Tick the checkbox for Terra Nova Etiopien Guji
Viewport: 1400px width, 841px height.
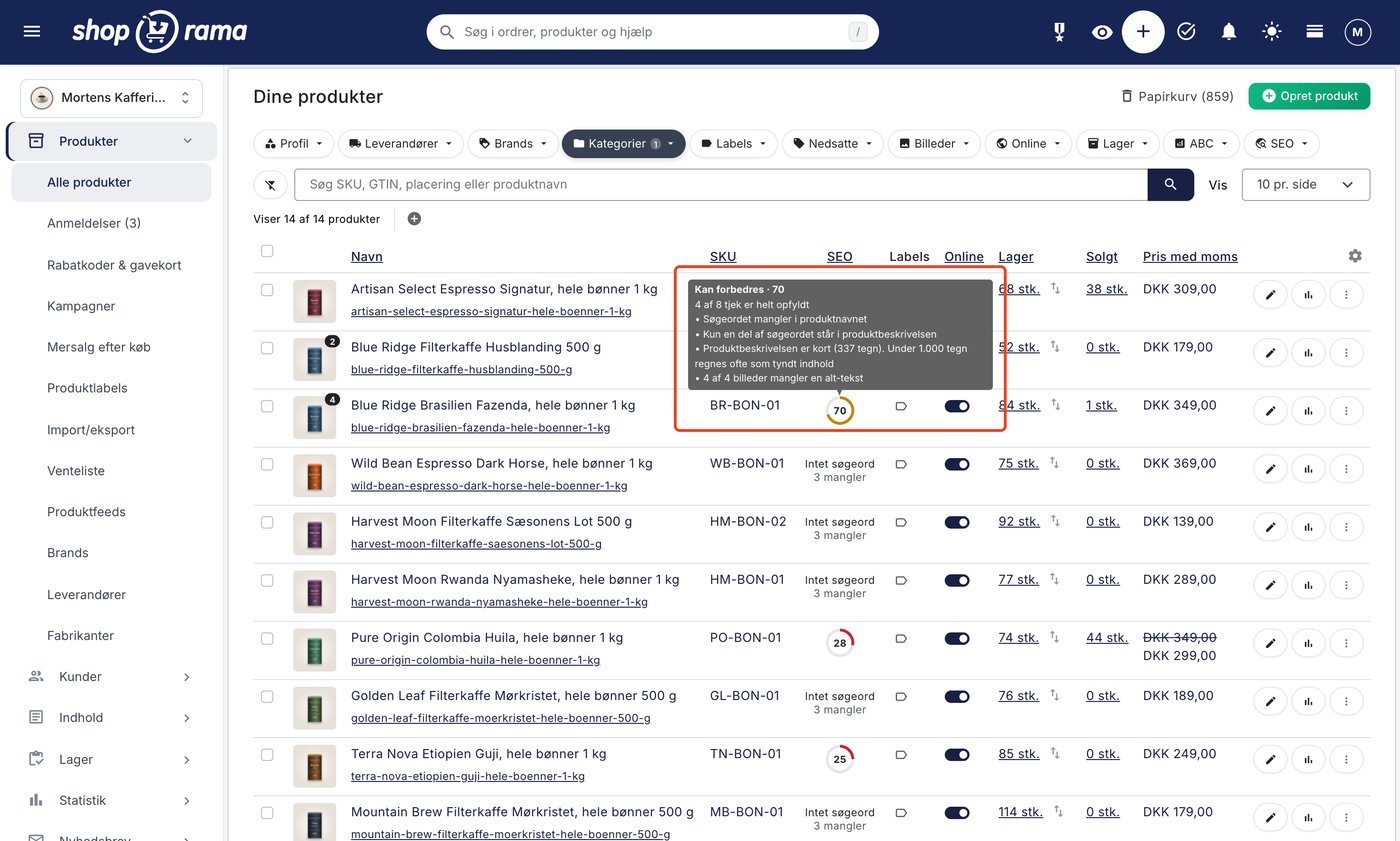(x=267, y=754)
